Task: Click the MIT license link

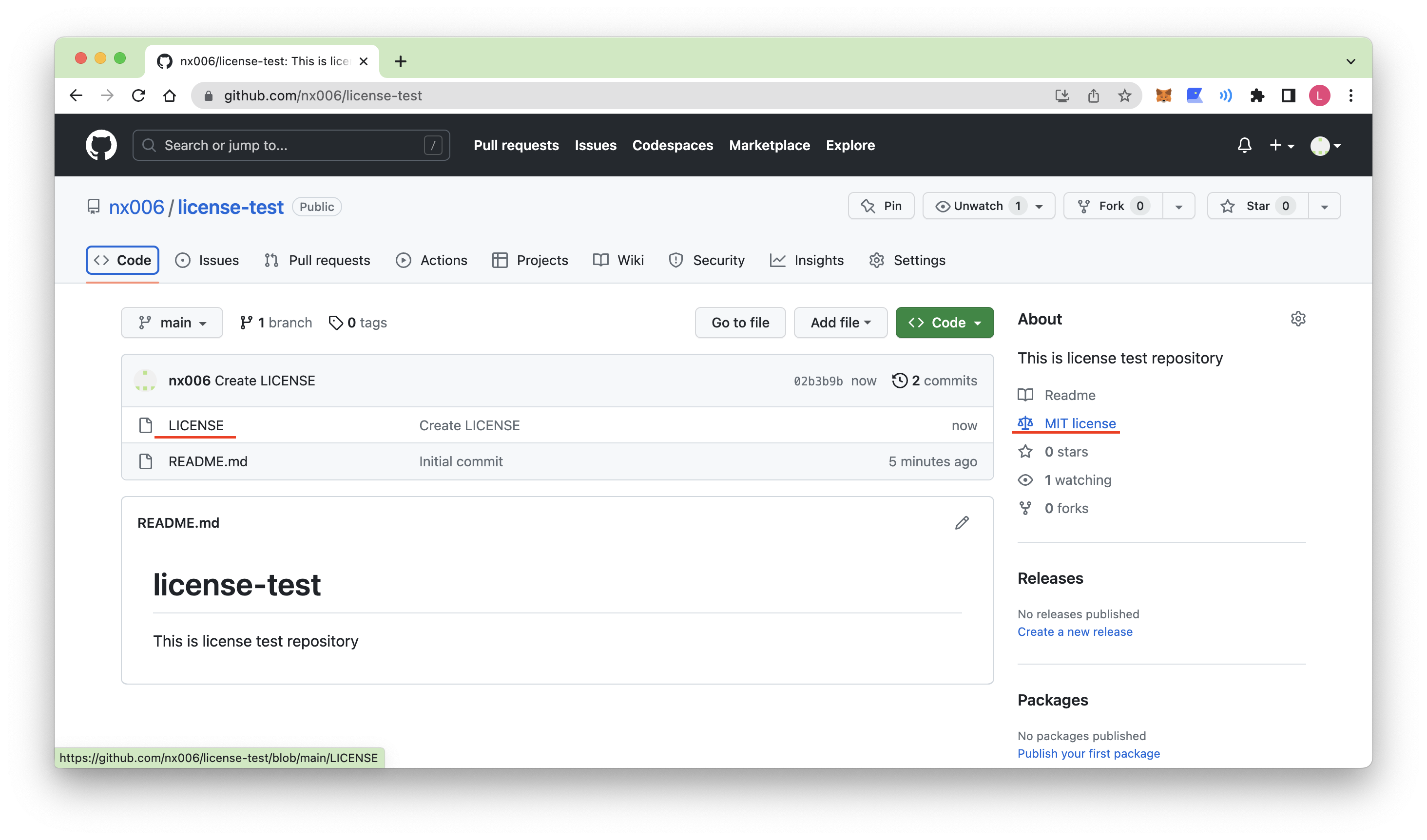Action: point(1080,423)
